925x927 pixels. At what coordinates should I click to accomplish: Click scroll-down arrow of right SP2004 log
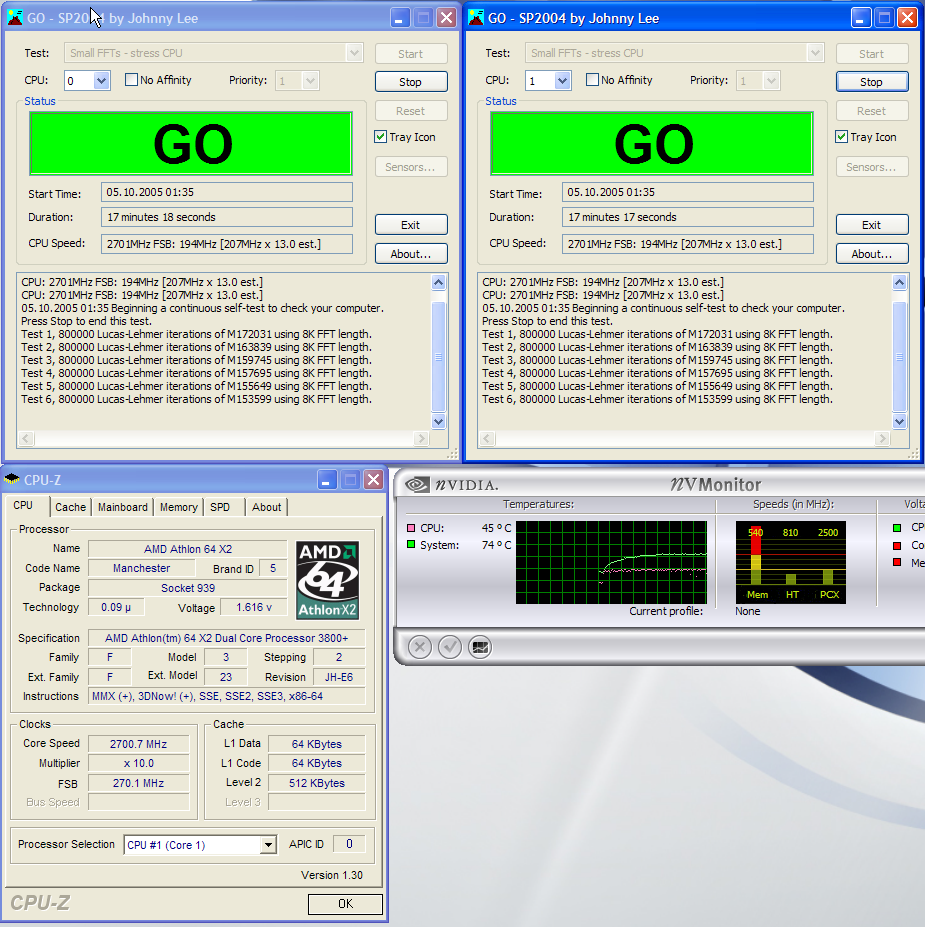899,422
